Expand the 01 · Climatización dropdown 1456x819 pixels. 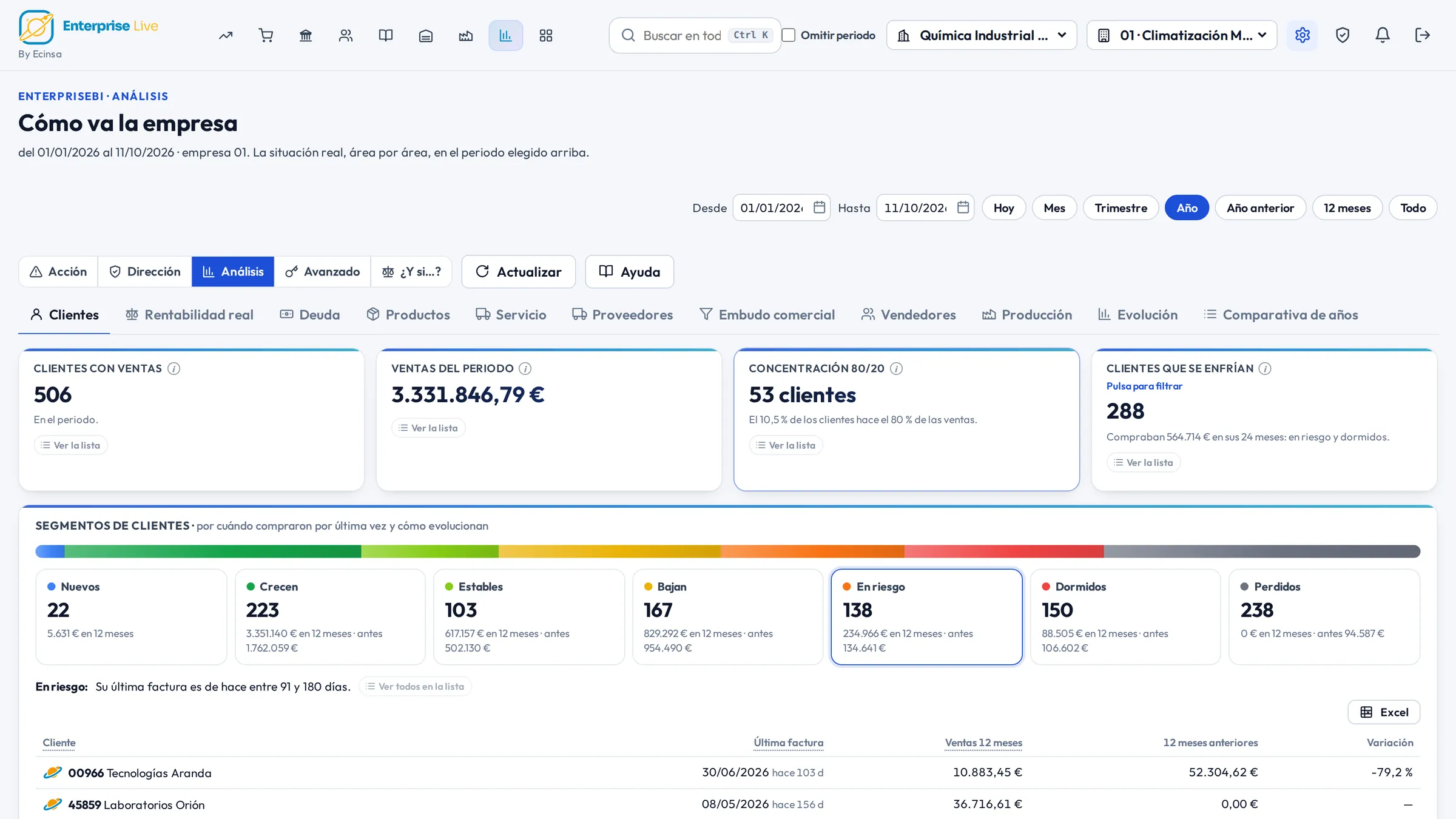(1182, 35)
